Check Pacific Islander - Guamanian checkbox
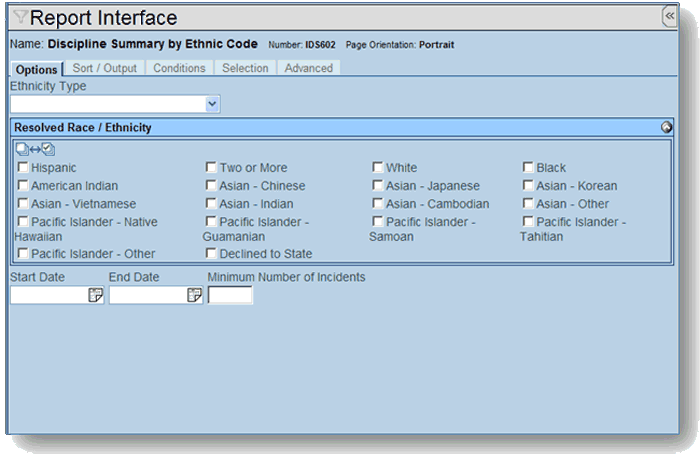 [x=211, y=221]
